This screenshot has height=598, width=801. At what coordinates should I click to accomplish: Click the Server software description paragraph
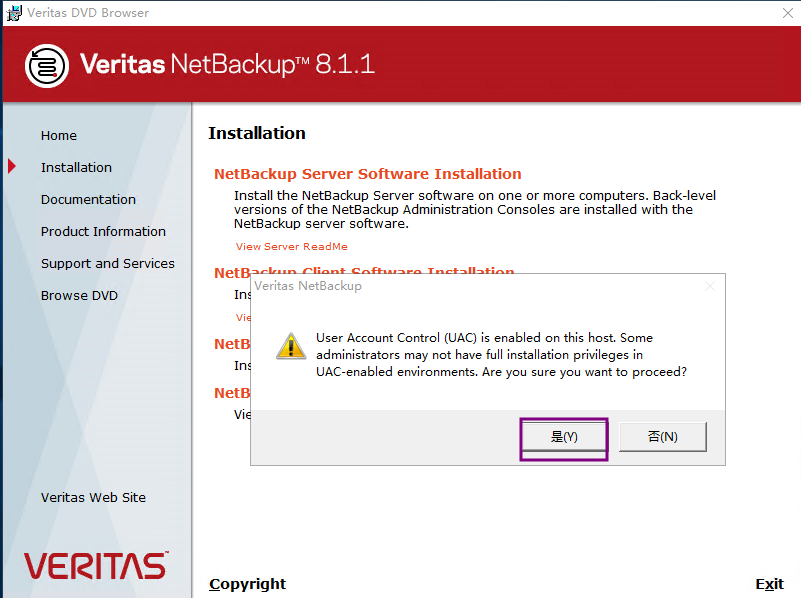pyautogui.click(x=475, y=210)
